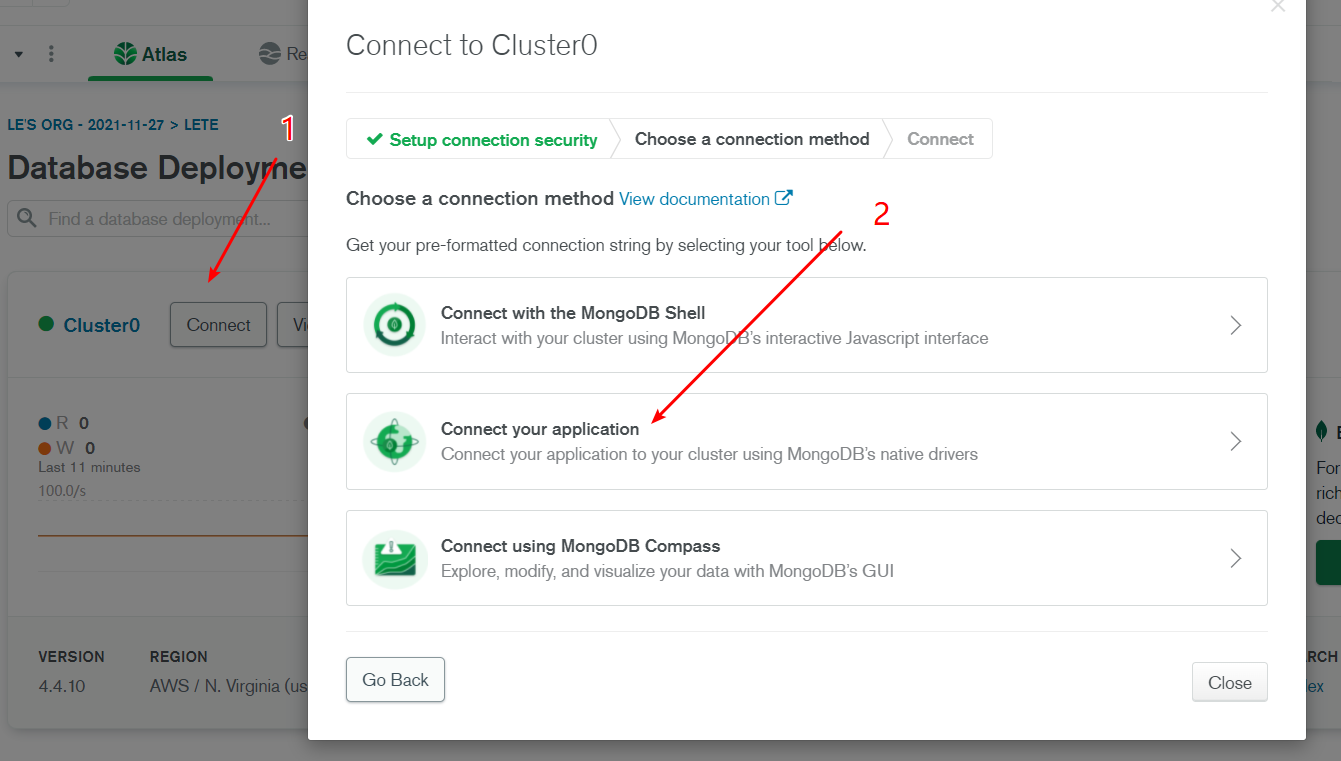Select the Choose a connection method step
The width and height of the screenshot is (1341, 761).
pyautogui.click(x=752, y=139)
